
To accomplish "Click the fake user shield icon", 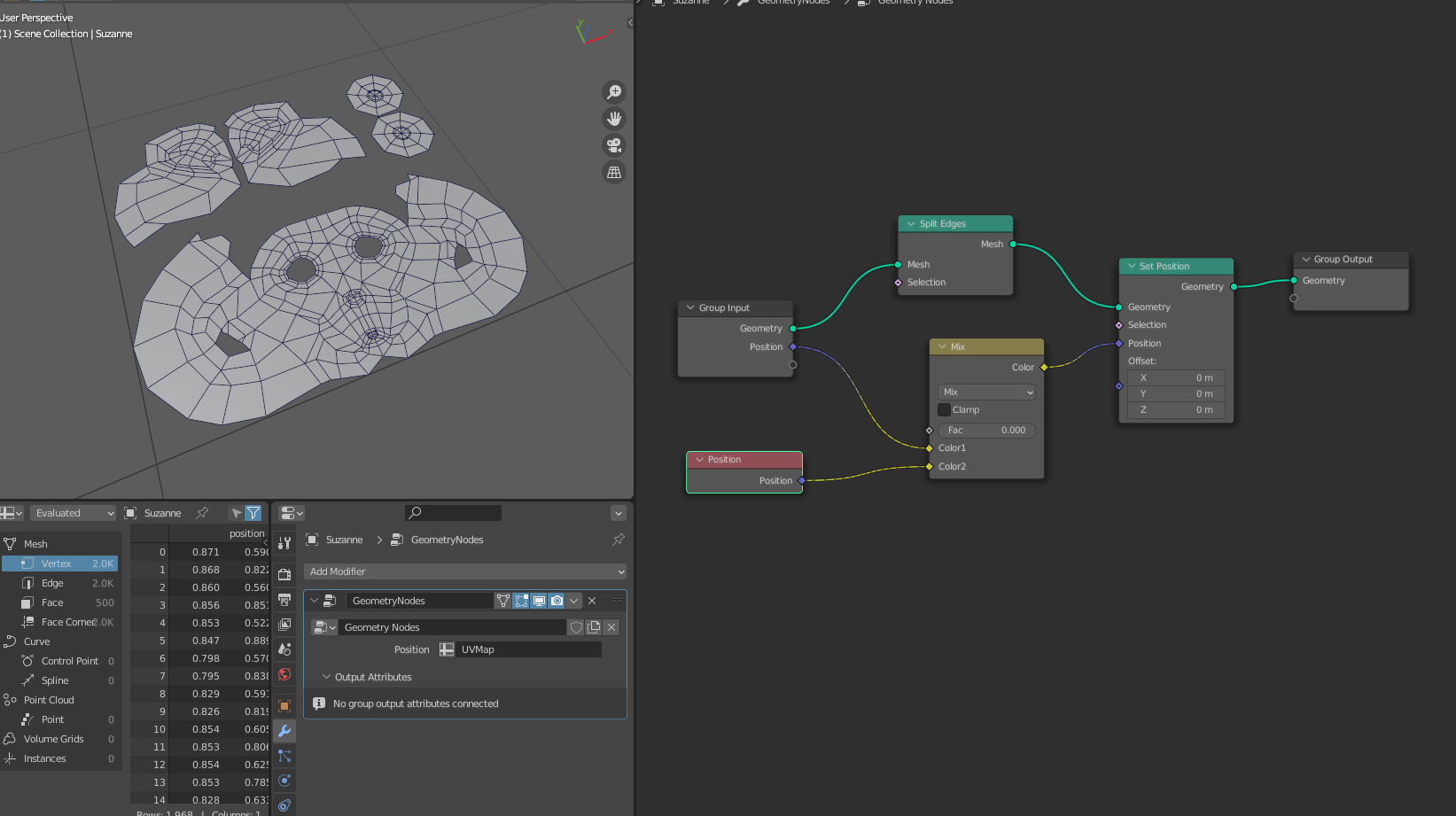I will [x=576, y=627].
